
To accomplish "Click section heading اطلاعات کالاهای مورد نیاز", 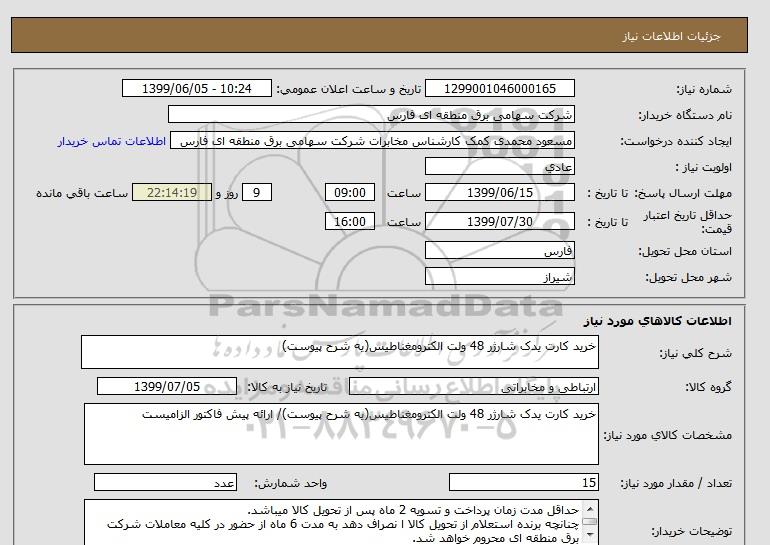I will coord(658,321).
